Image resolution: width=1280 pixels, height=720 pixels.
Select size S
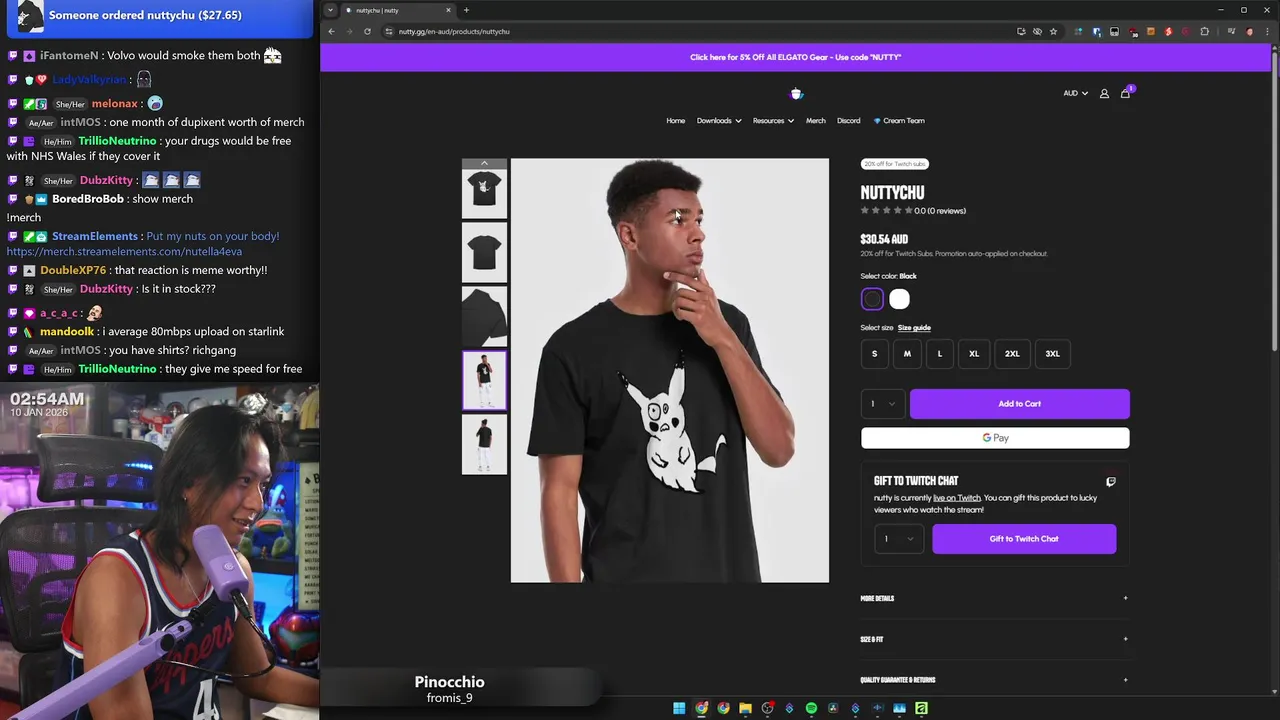874,353
